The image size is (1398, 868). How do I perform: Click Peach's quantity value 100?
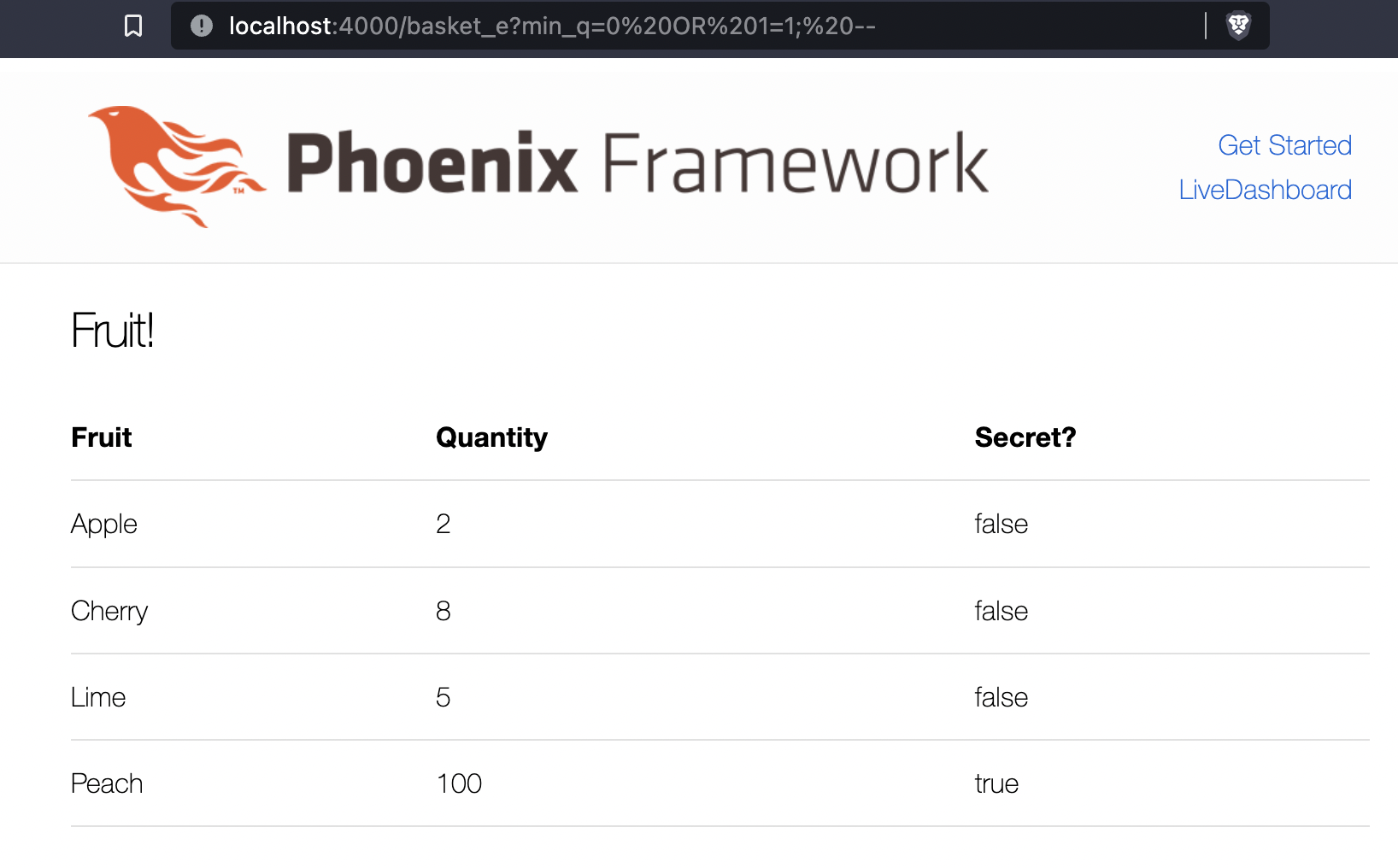[459, 783]
